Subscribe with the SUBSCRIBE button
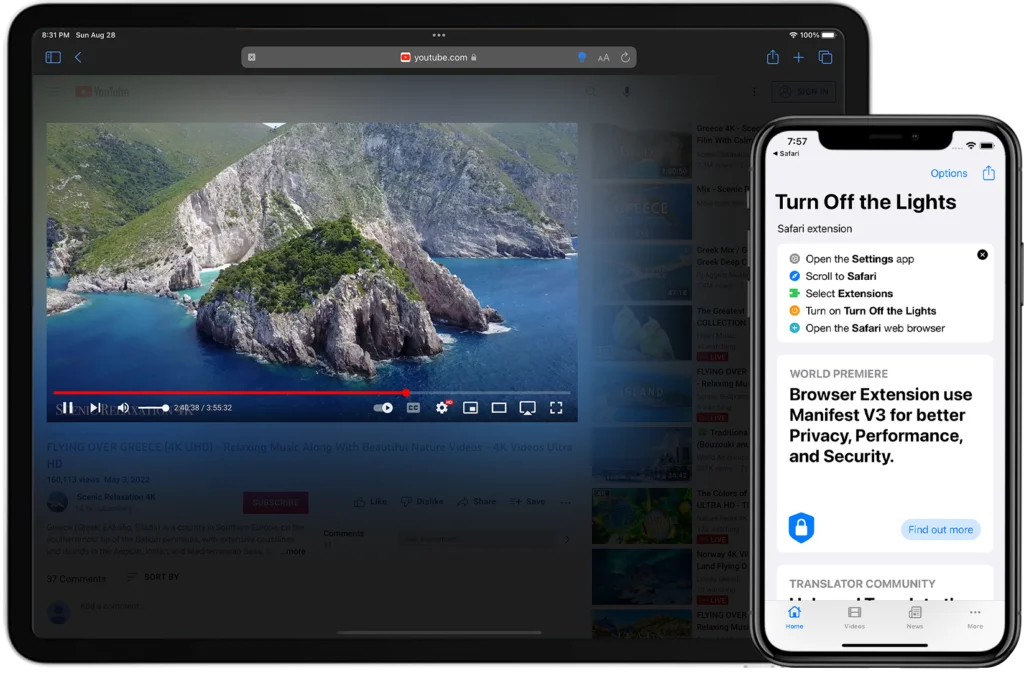Viewport: 1024px width, 674px height. (x=276, y=502)
